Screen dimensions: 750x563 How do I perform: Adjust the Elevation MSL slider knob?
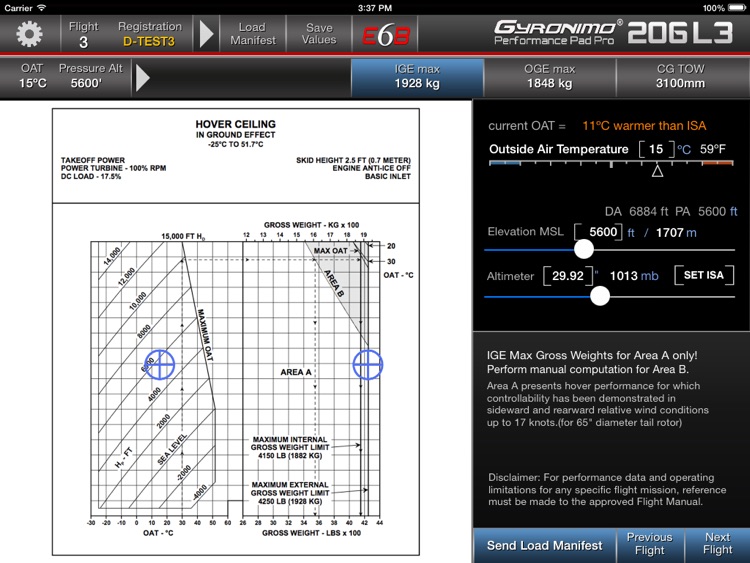coord(584,249)
